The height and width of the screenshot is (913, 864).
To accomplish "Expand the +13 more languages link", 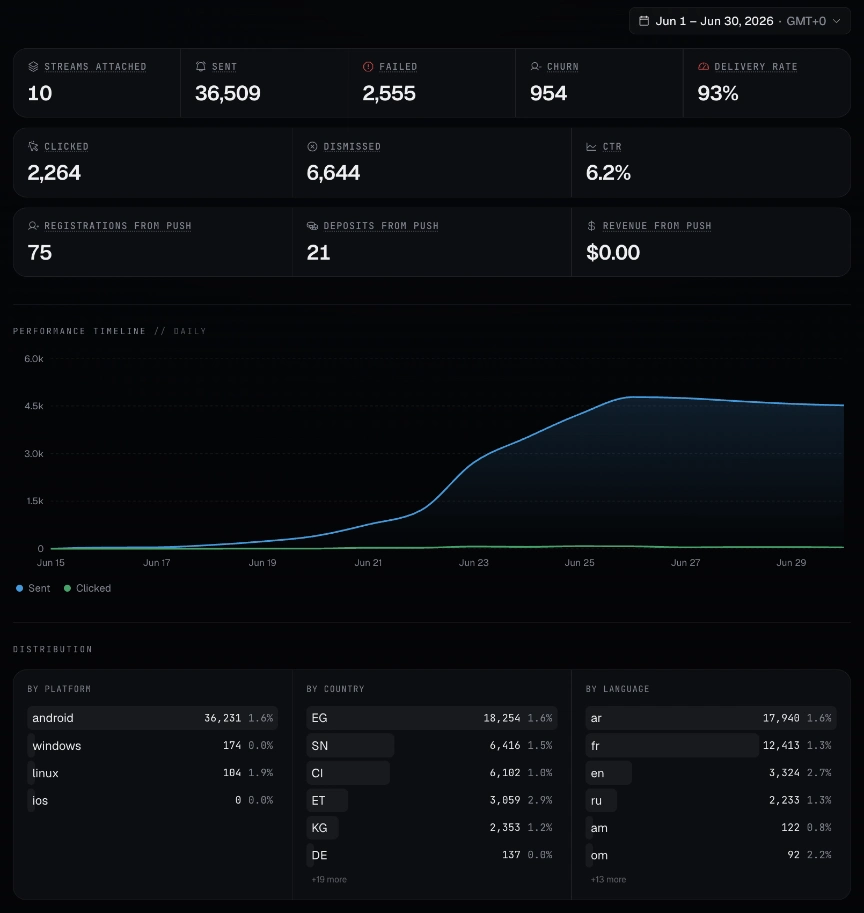I will click(x=608, y=879).
